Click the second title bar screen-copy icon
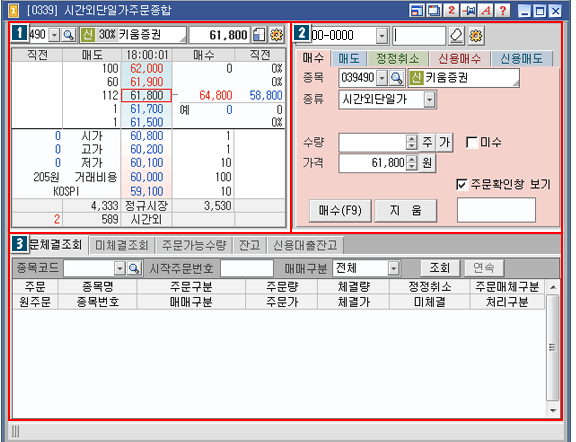Viewport: 576px width, 442px height. [434, 10]
